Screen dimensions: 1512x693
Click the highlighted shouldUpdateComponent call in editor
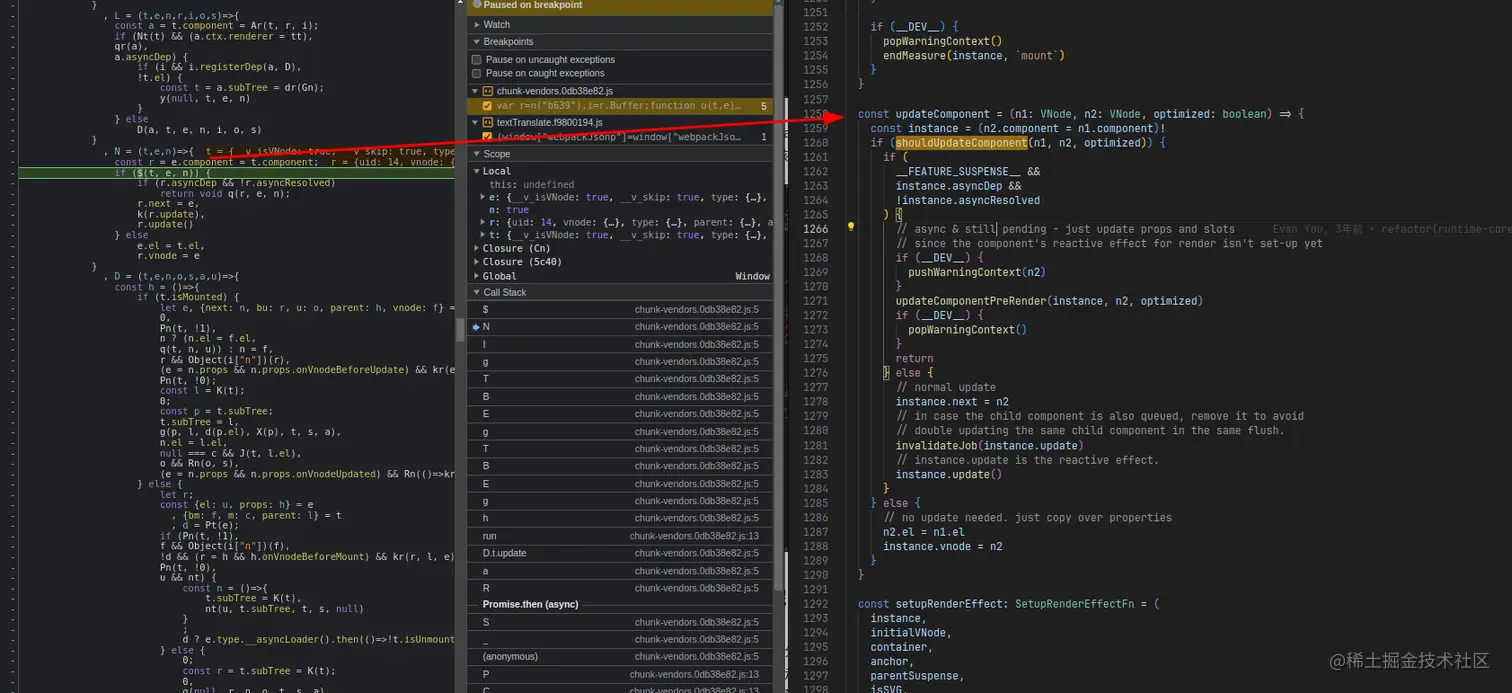[x=961, y=143]
